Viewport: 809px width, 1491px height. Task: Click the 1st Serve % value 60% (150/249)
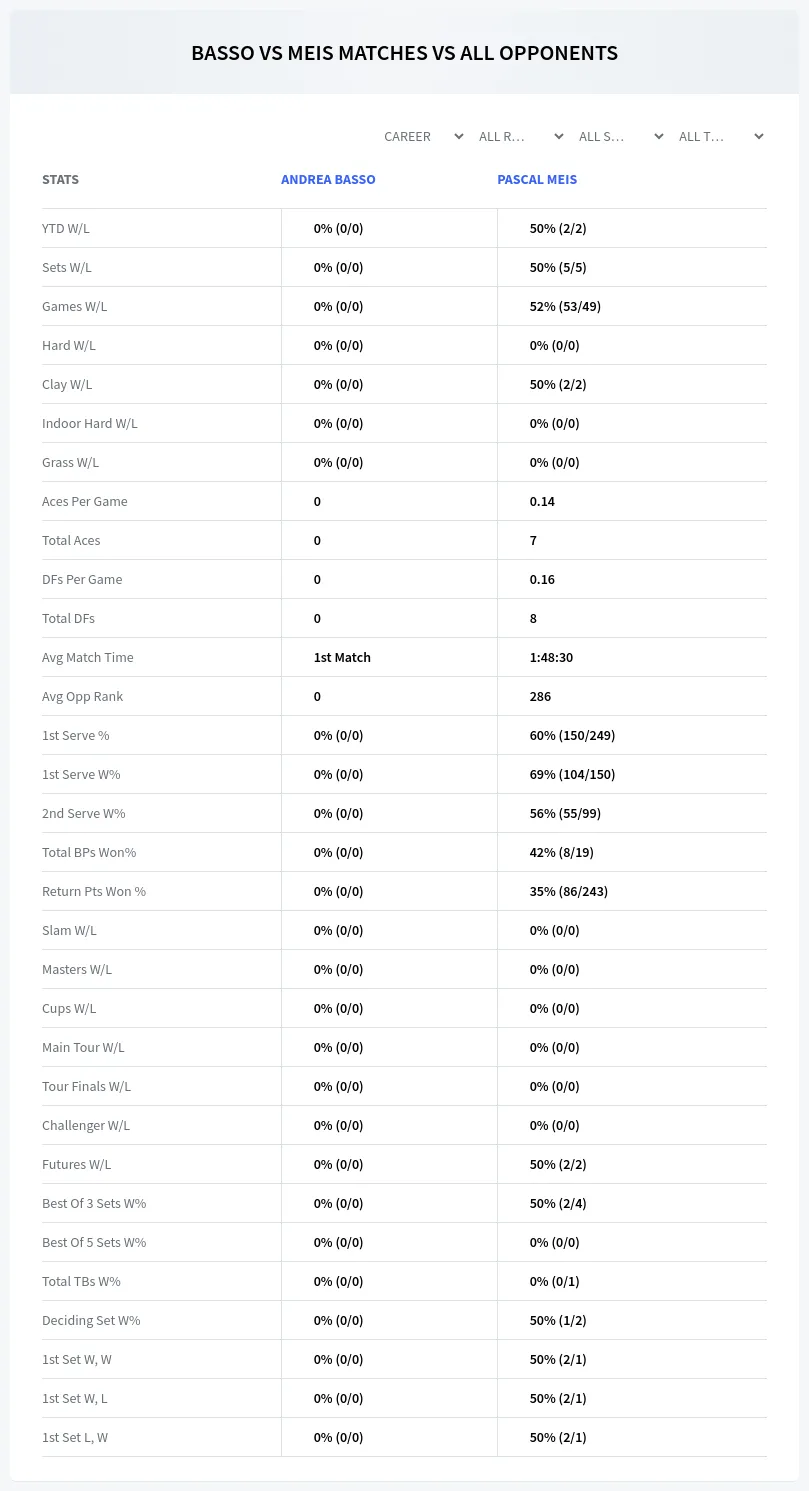572,735
